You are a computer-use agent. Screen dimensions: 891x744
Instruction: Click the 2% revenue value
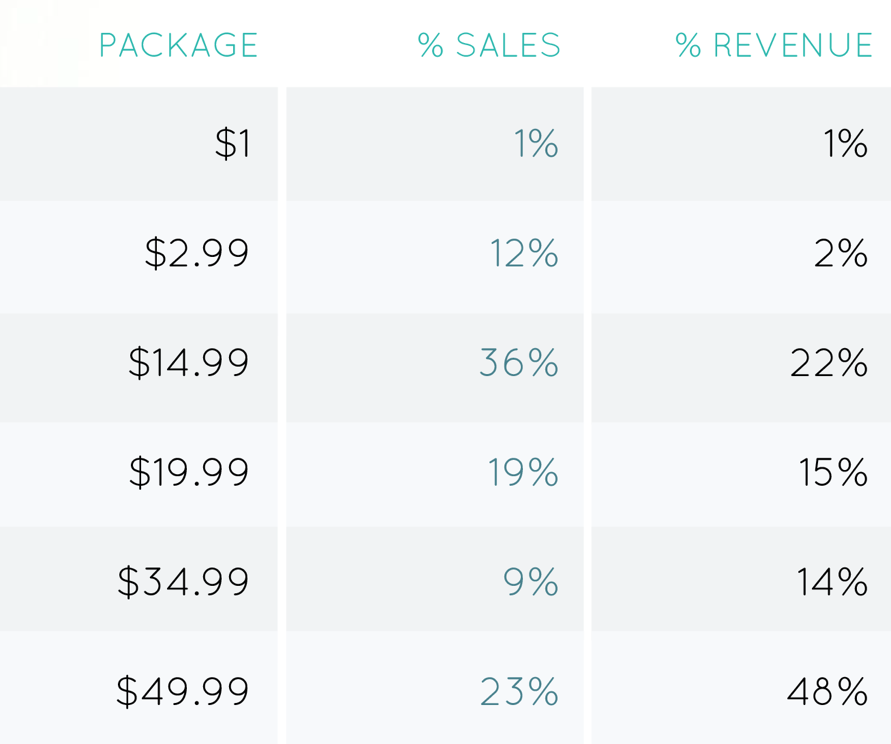pyautogui.click(x=840, y=254)
